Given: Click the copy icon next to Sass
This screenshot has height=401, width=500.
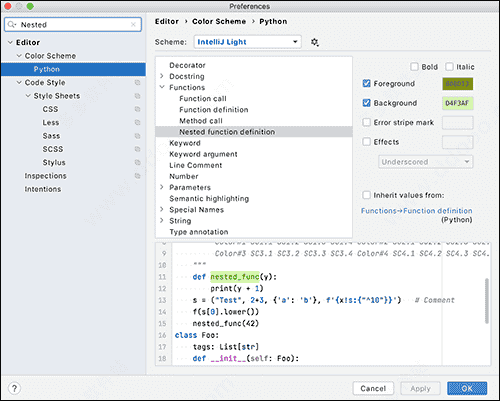Looking at the screenshot, I should pyautogui.click(x=137, y=136).
